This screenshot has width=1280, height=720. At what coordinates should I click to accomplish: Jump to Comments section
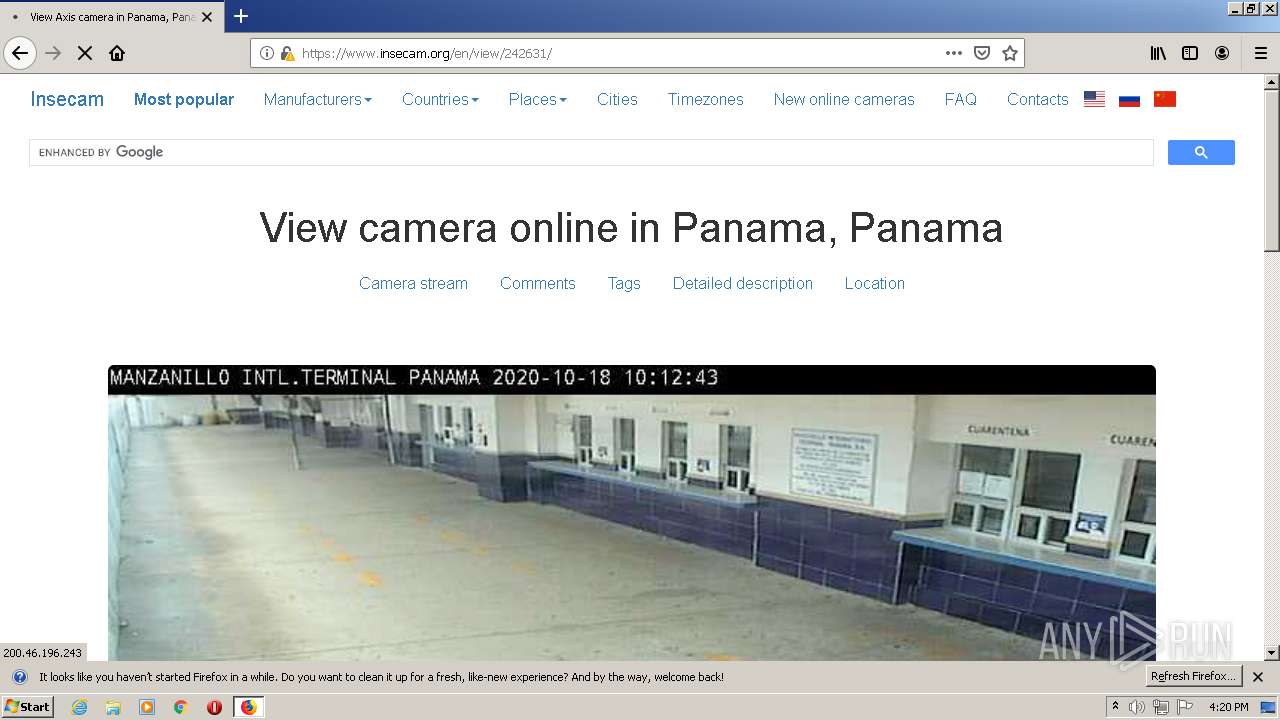pos(538,283)
